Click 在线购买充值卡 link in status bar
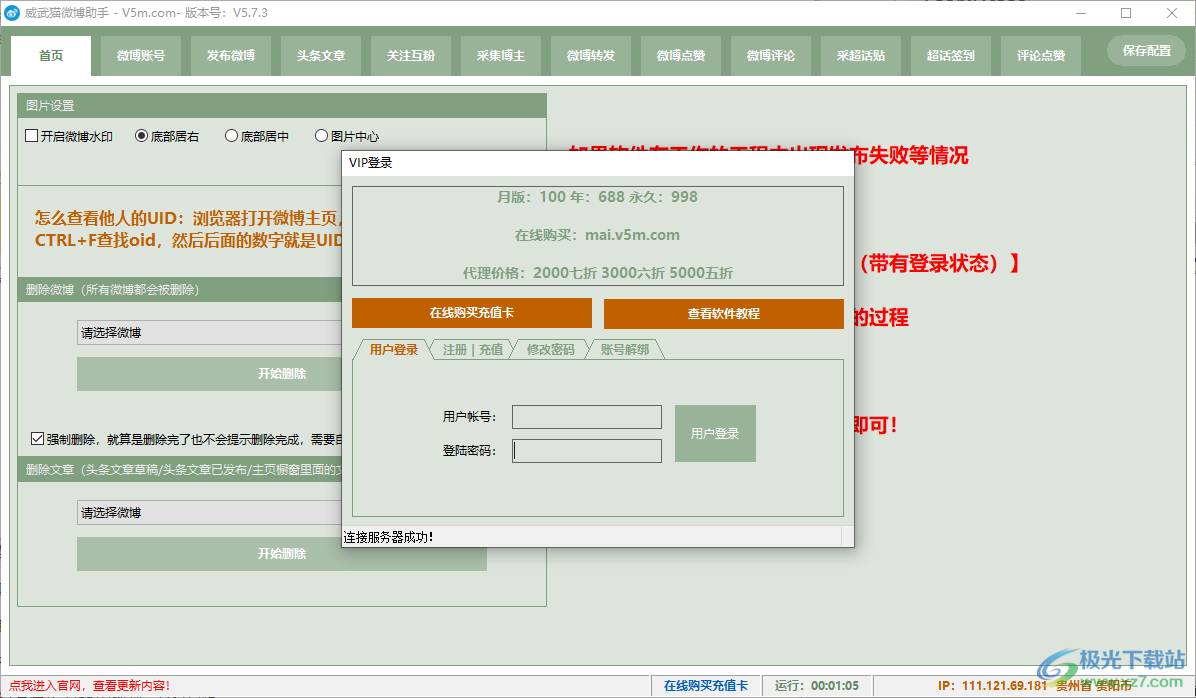 pyautogui.click(x=706, y=686)
